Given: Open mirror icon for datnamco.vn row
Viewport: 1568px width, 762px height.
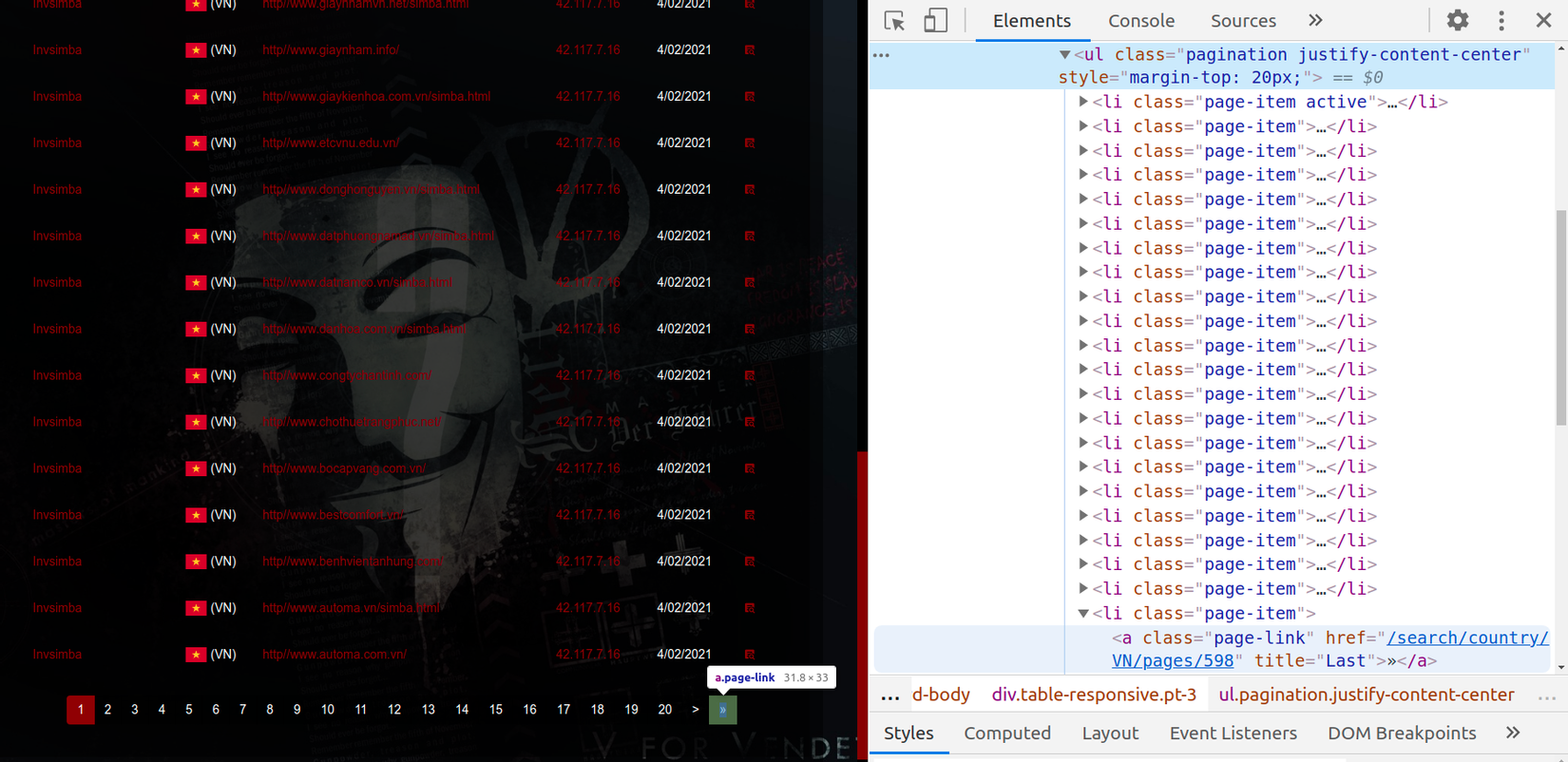Looking at the screenshot, I should [x=750, y=283].
